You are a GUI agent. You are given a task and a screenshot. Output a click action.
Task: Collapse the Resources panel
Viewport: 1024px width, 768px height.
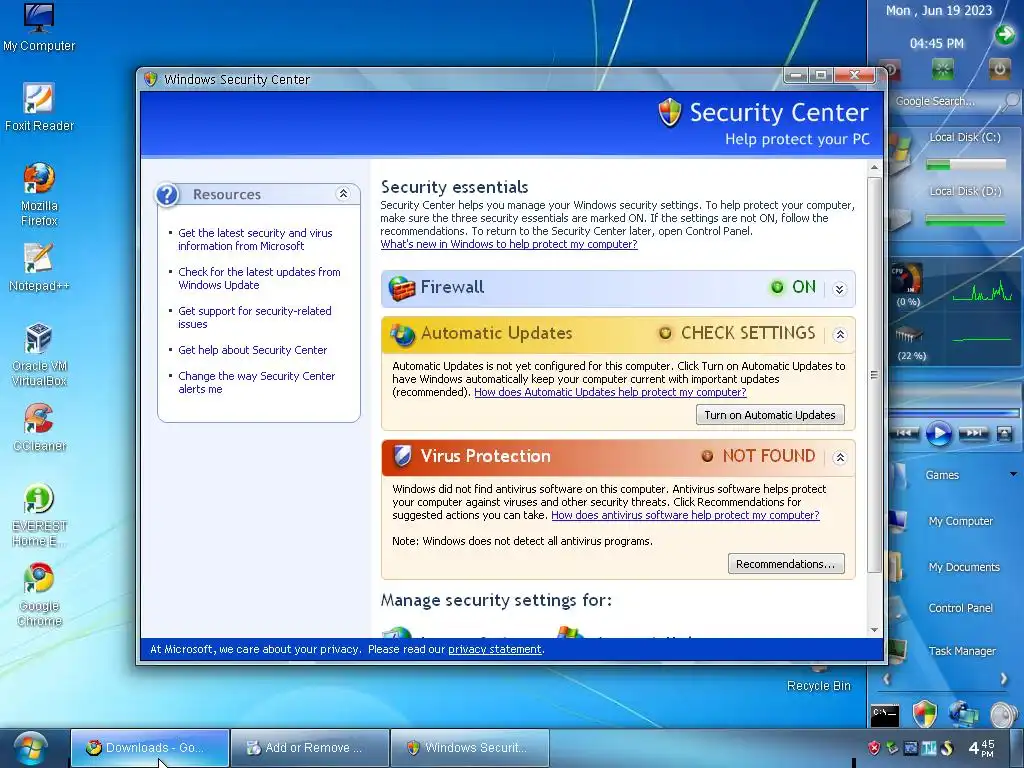[343, 194]
